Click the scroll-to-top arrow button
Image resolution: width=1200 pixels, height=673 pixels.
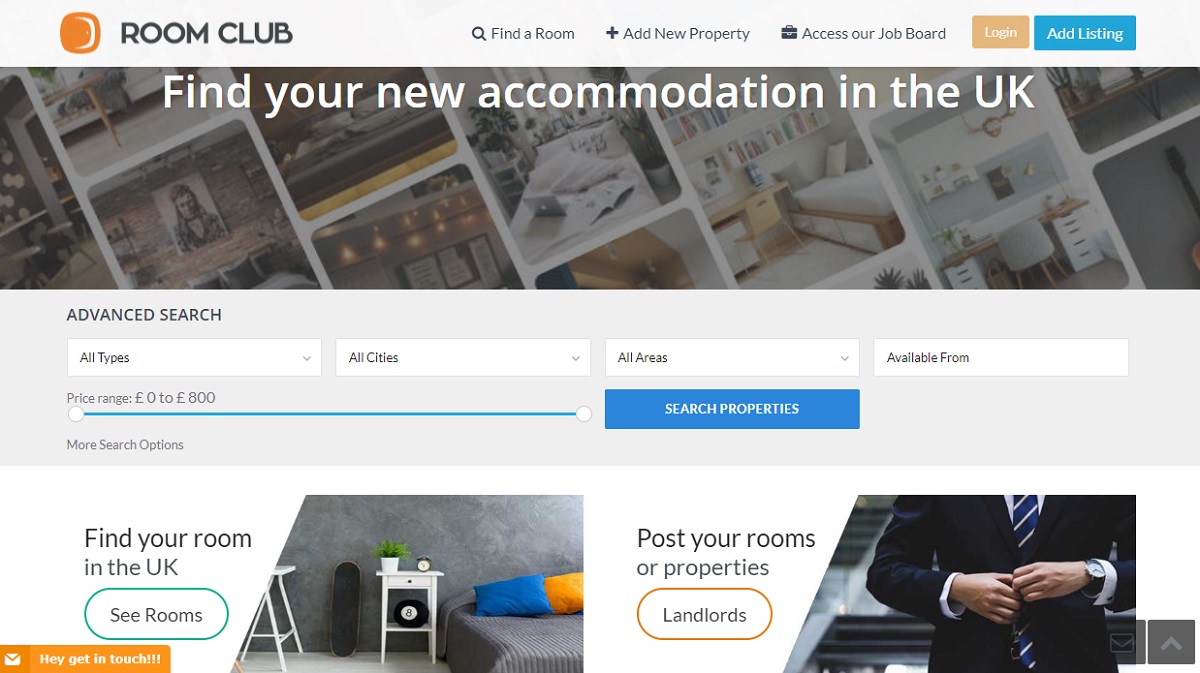[1171, 644]
